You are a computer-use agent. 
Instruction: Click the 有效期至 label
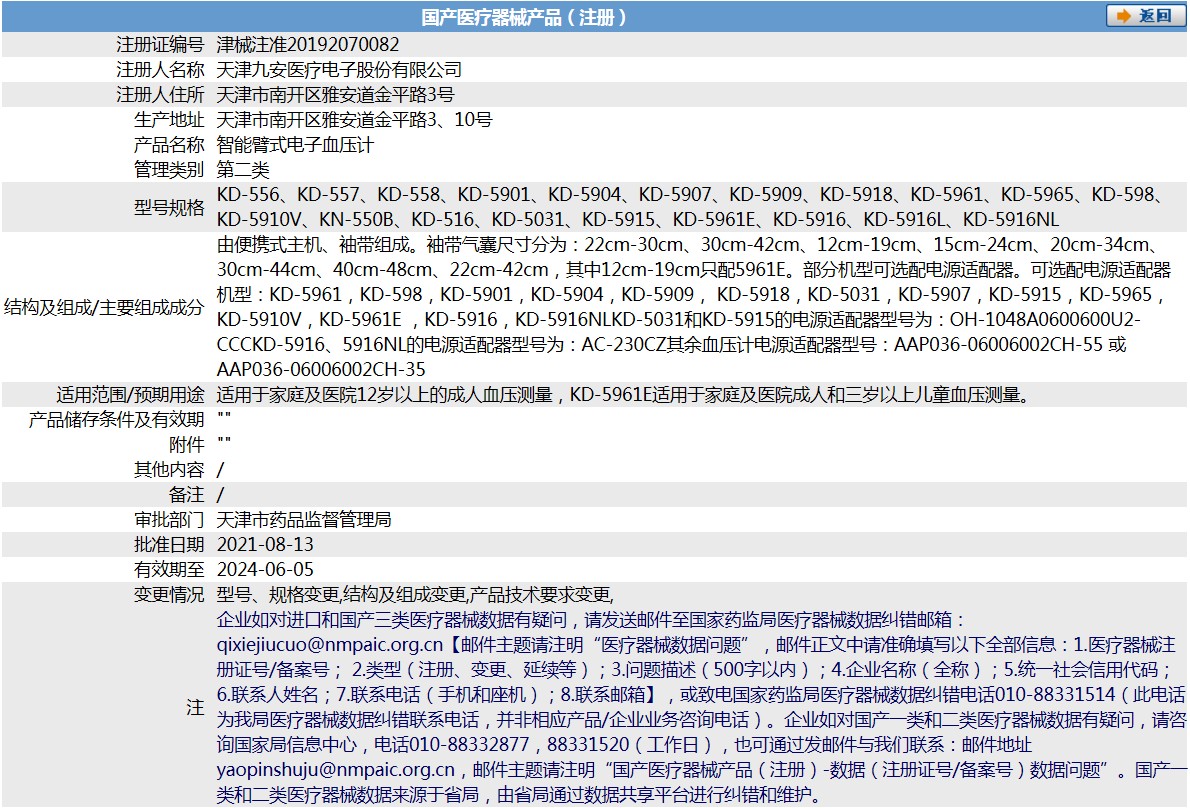(x=169, y=571)
